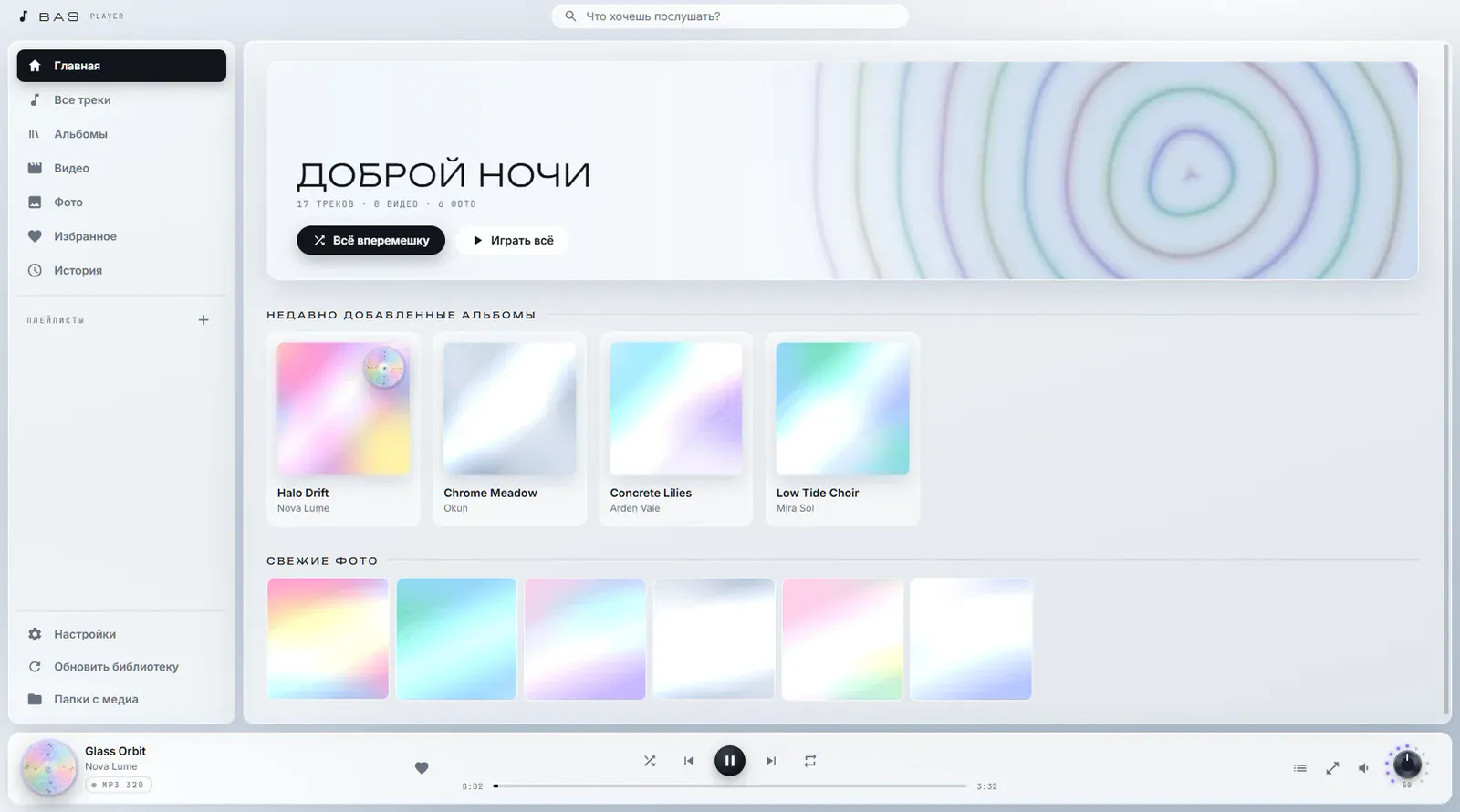The height and width of the screenshot is (812, 1460).
Task: Toggle shuffle in the player bar
Action: [x=650, y=761]
